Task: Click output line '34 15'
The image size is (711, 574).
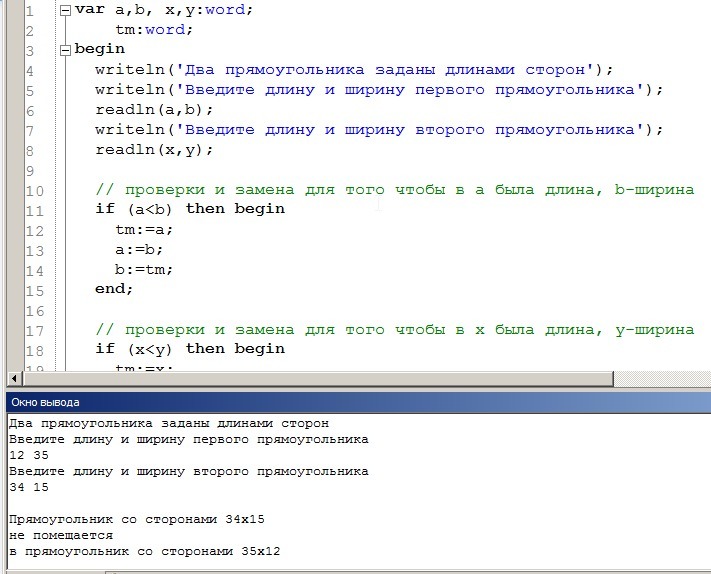Action: tap(29, 487)
